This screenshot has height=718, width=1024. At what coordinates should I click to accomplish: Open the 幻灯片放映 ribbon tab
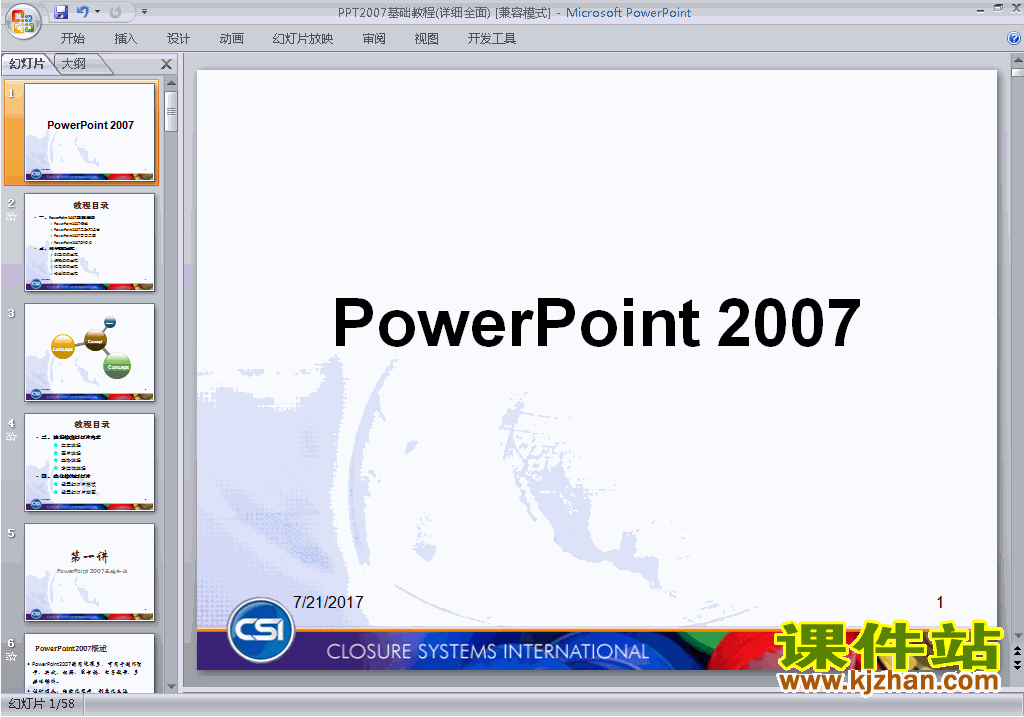point(302,39)
